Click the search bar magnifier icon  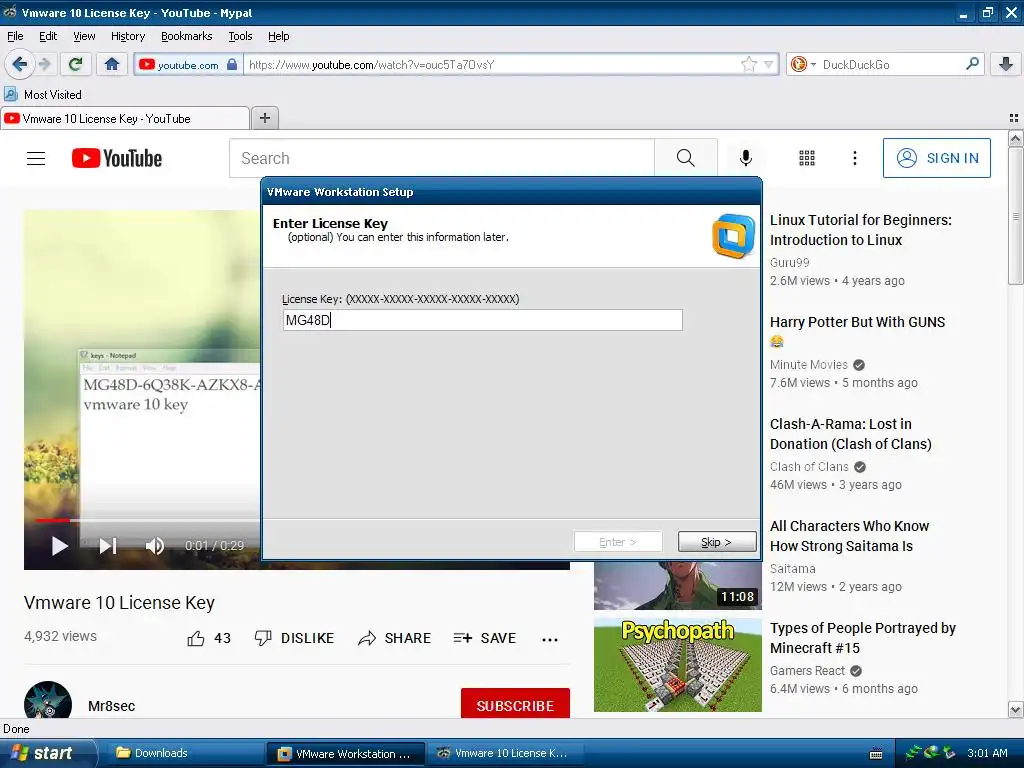pos(972,64)
